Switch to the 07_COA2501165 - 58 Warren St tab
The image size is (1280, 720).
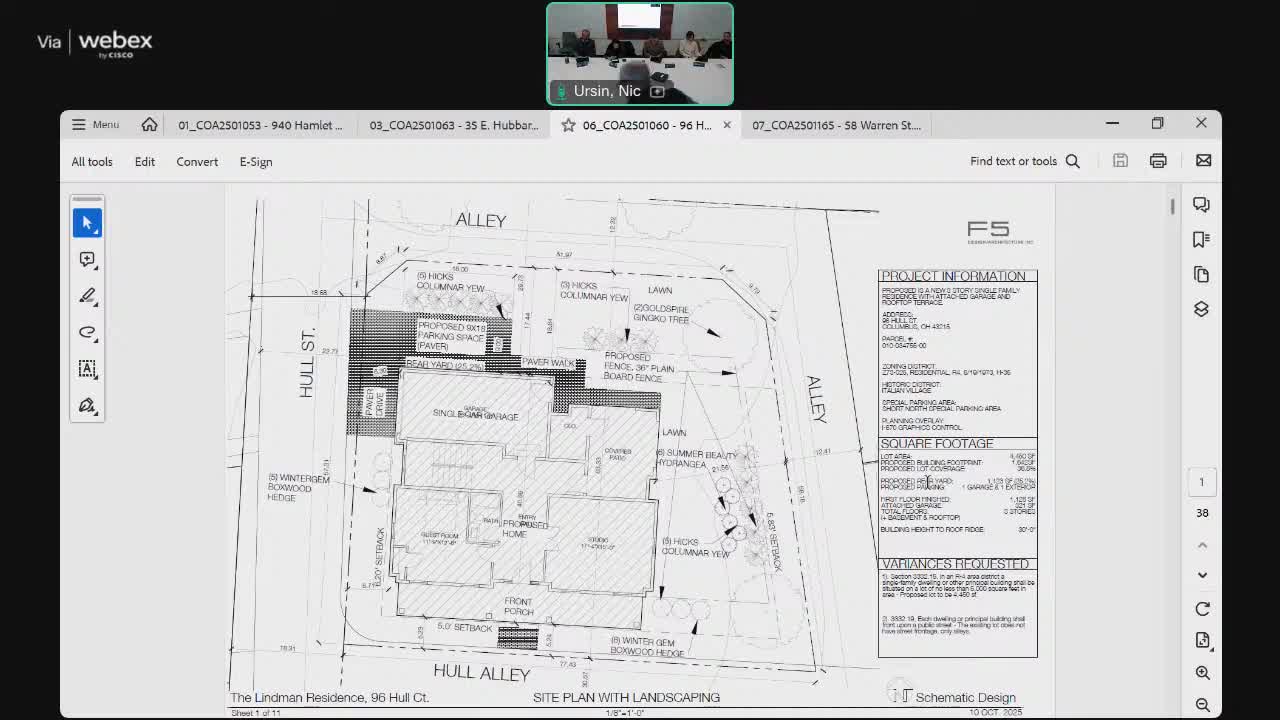836,125
